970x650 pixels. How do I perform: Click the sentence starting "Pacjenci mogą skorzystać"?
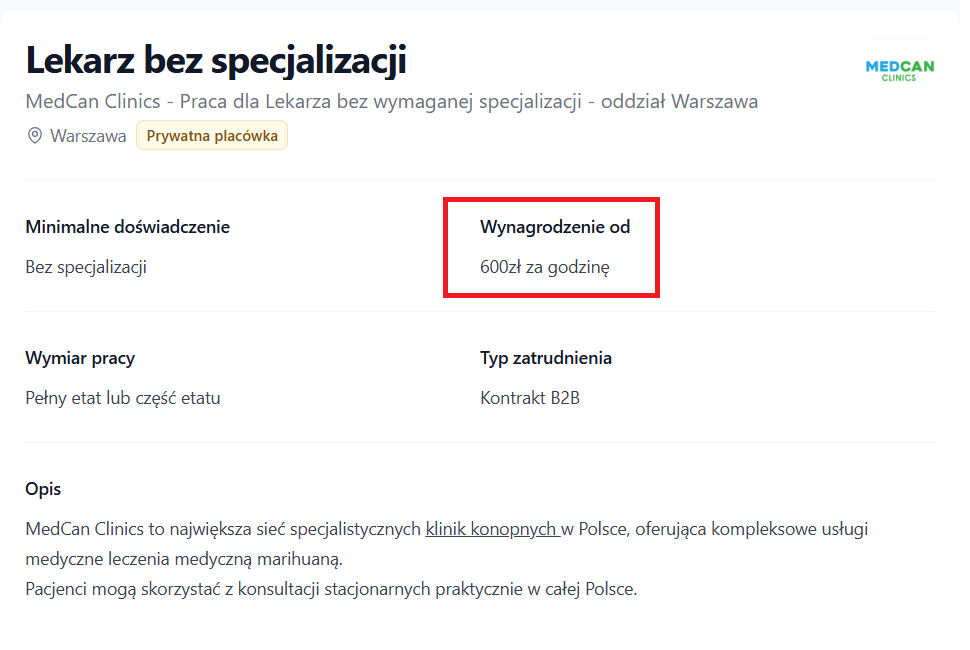331,589
